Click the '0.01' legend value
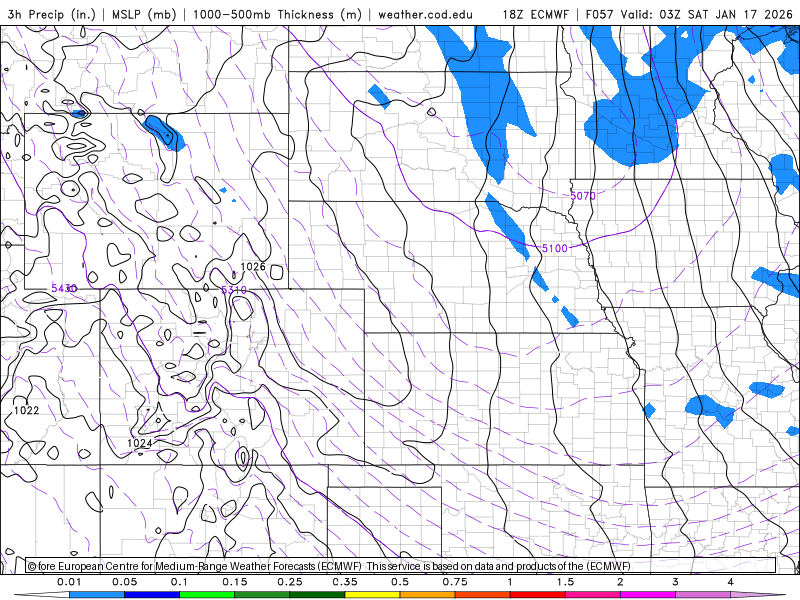This screenshot has height=600, width=800. click(69, 582)
